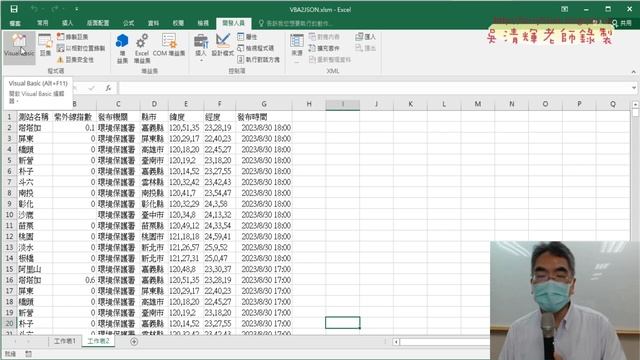Screen dimensions: 640x360
Task: Open Ribbon Display Options in the title bar
Action: click(x=564, y=9)
